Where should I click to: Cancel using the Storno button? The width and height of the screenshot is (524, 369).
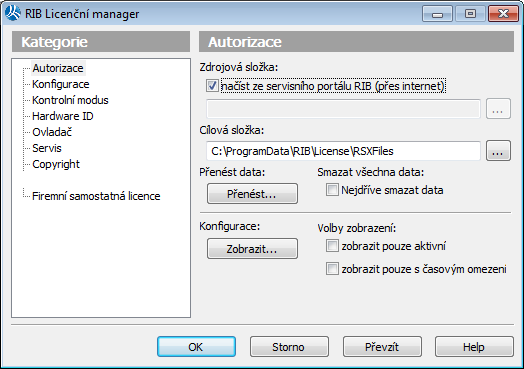(289, 347)
